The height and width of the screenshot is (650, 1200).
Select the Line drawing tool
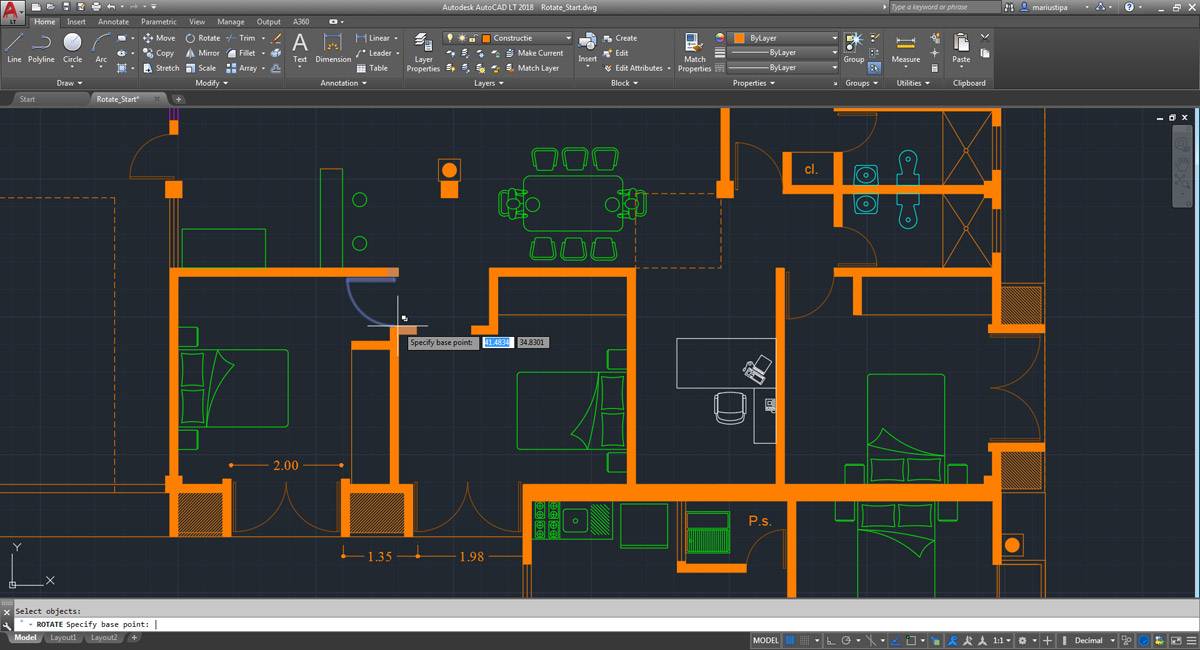pos(14,47)
